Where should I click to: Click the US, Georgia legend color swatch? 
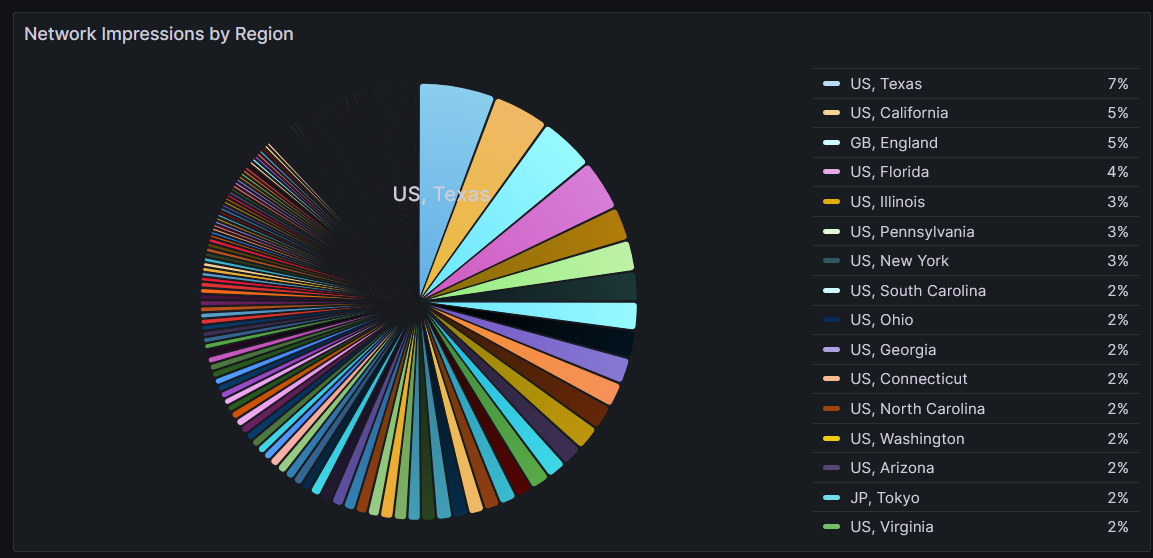pos(831,350)
